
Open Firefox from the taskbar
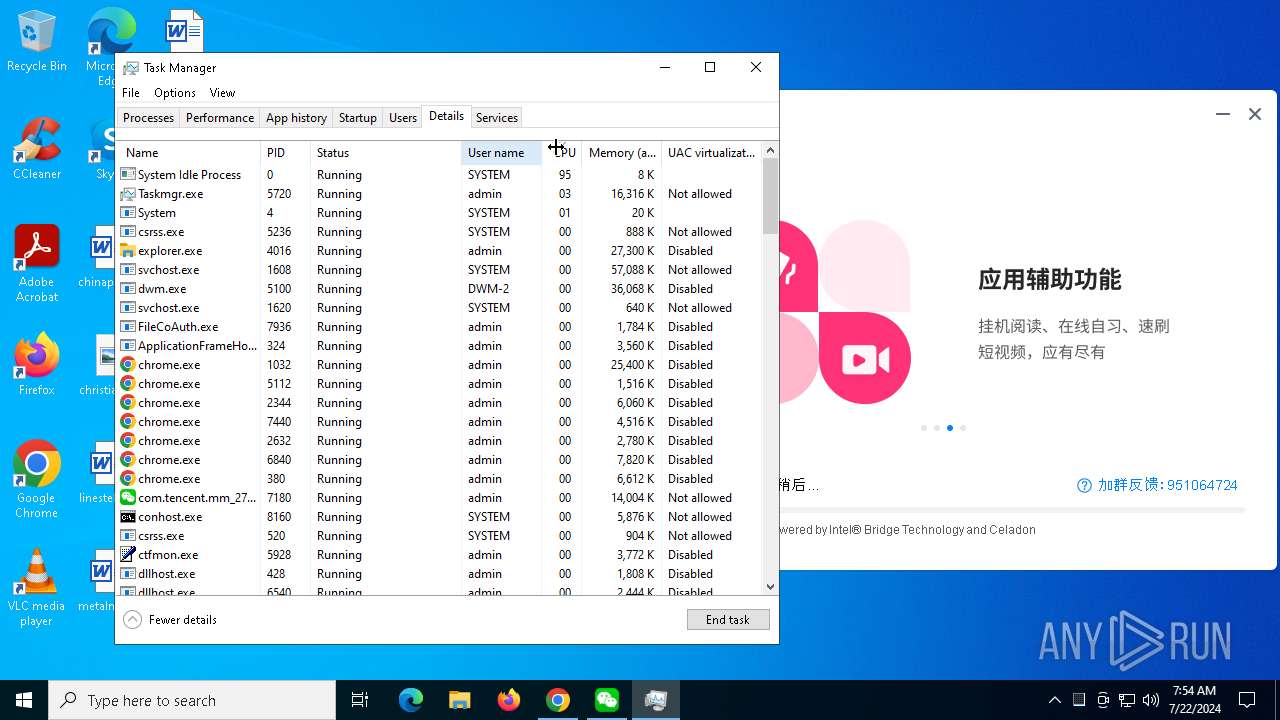coord(508,700)
